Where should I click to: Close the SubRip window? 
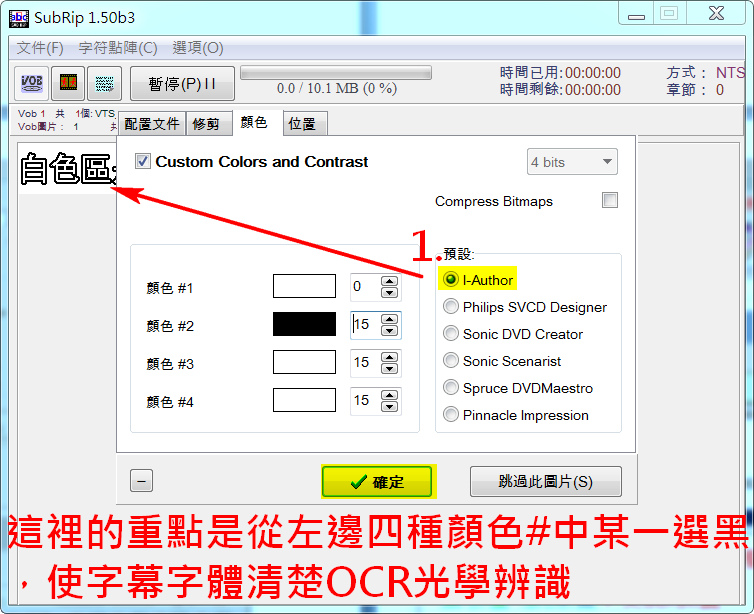point(716,13)
